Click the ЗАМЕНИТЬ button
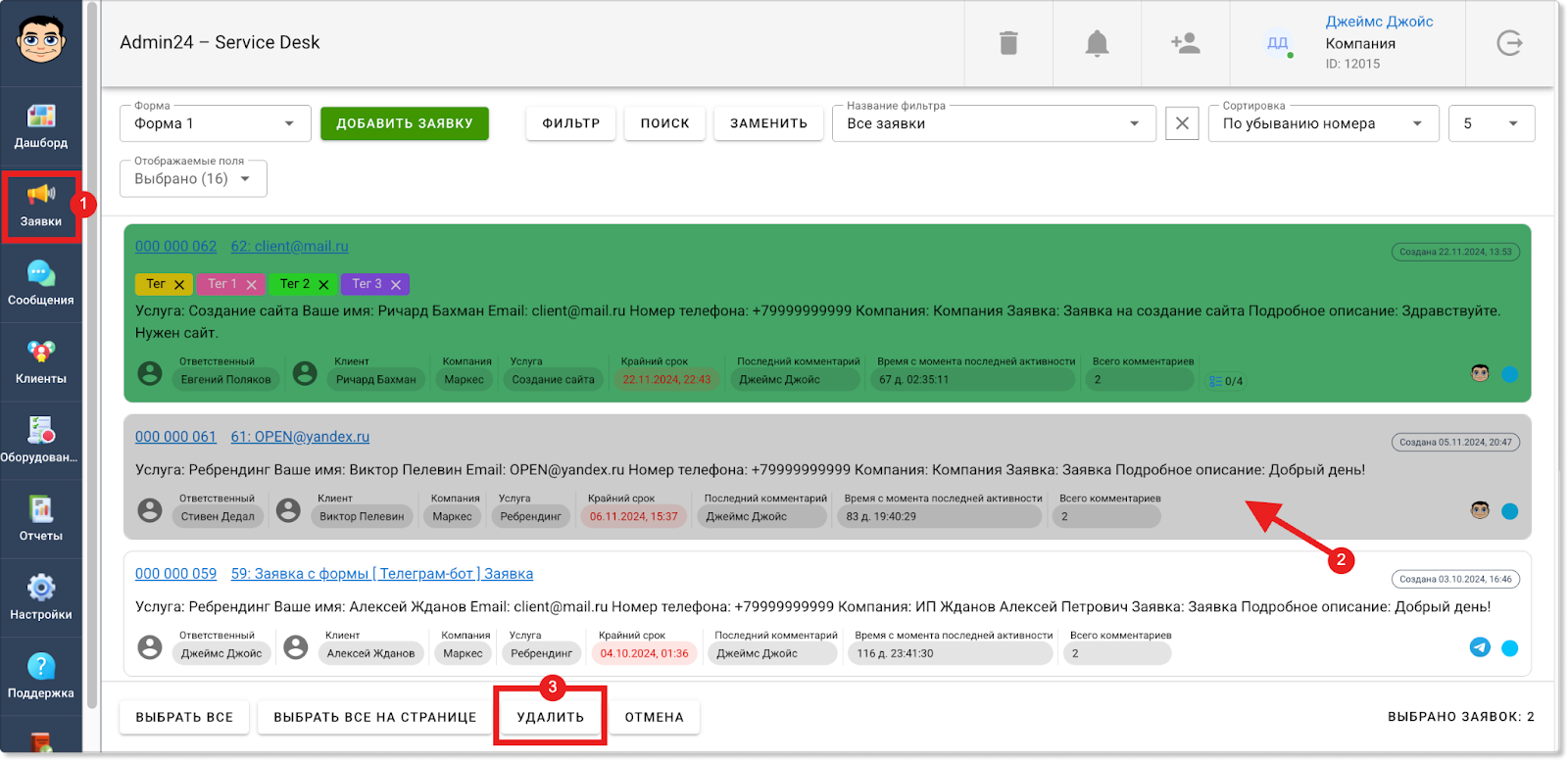The height and width of the screenshot is (761, 1568). (769, 123)
